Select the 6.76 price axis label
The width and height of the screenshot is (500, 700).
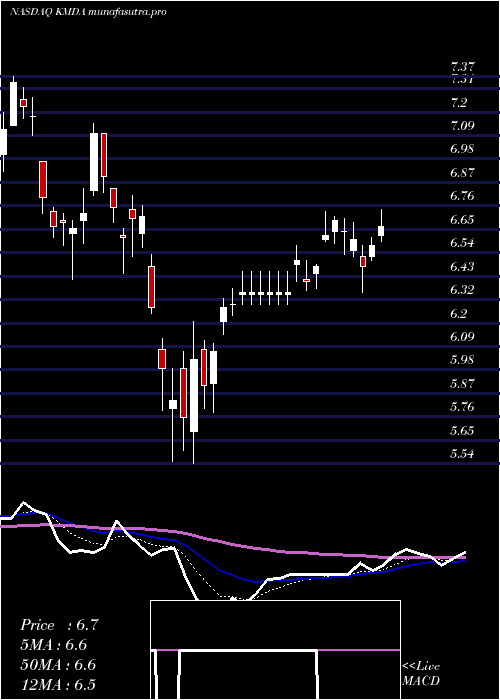462,196
